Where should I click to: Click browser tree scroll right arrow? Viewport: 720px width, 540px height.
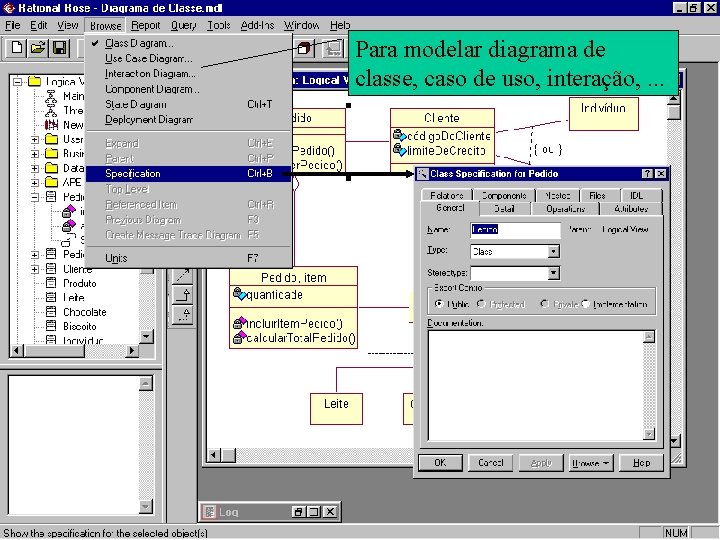pos(132,351)
